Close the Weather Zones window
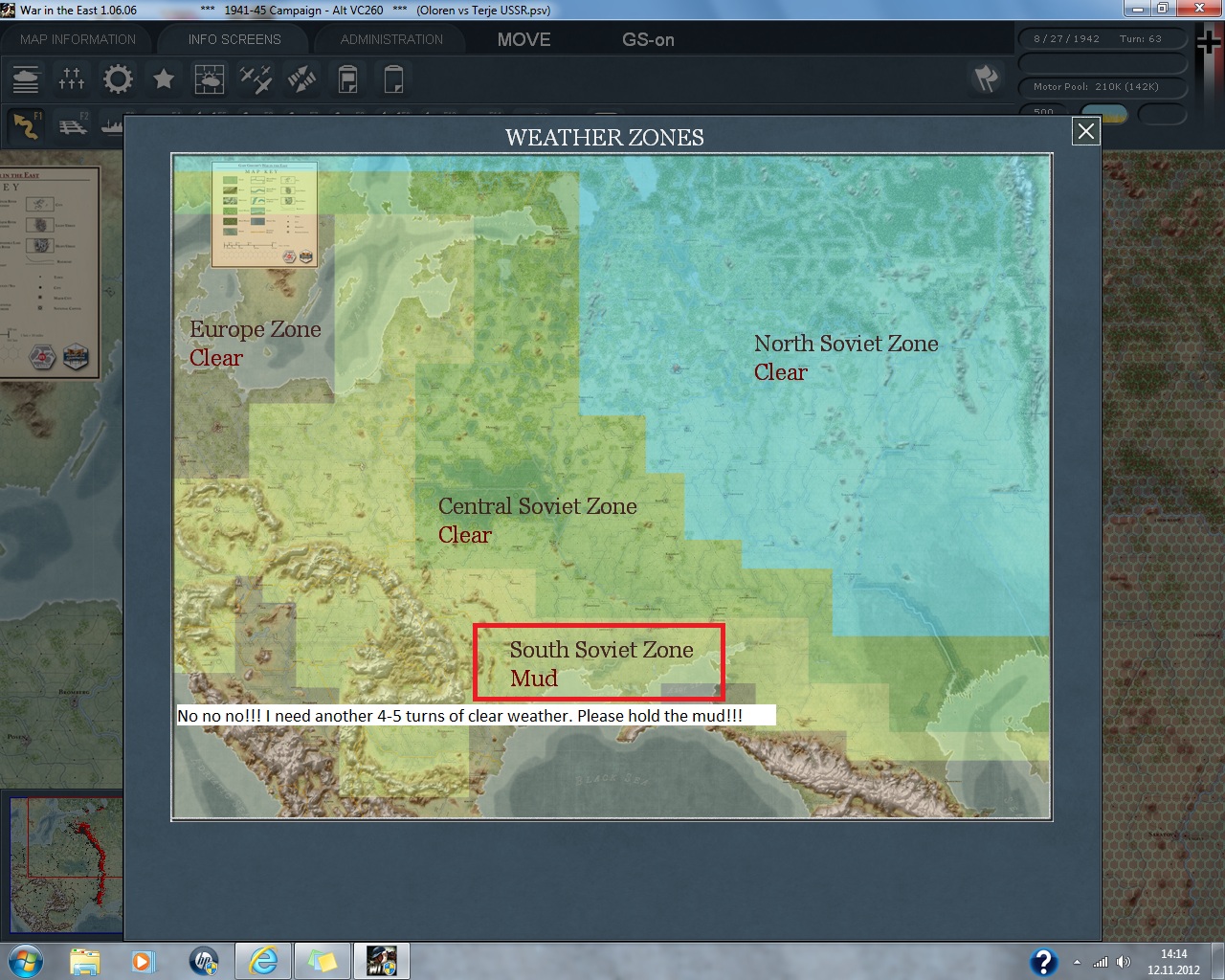This screenshot has width=1225, height=980. coord(1085,131)
